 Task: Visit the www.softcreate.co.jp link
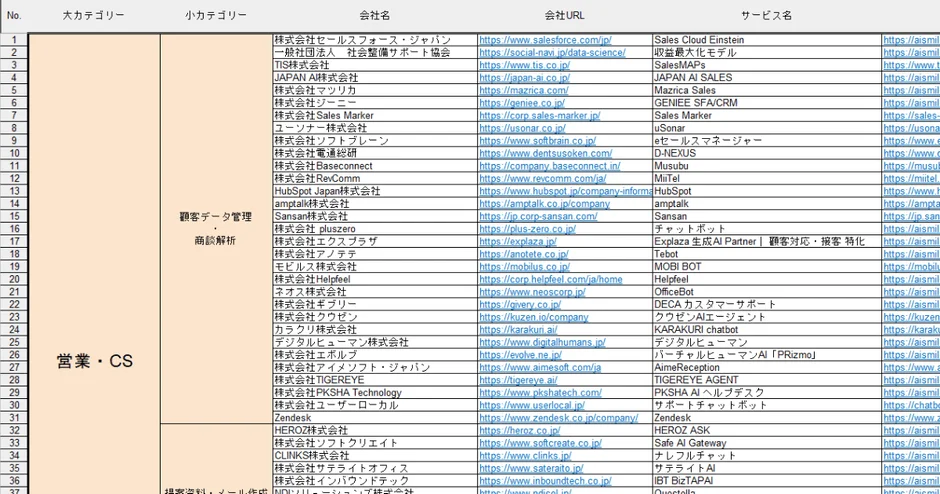click(x=540, y=443)
